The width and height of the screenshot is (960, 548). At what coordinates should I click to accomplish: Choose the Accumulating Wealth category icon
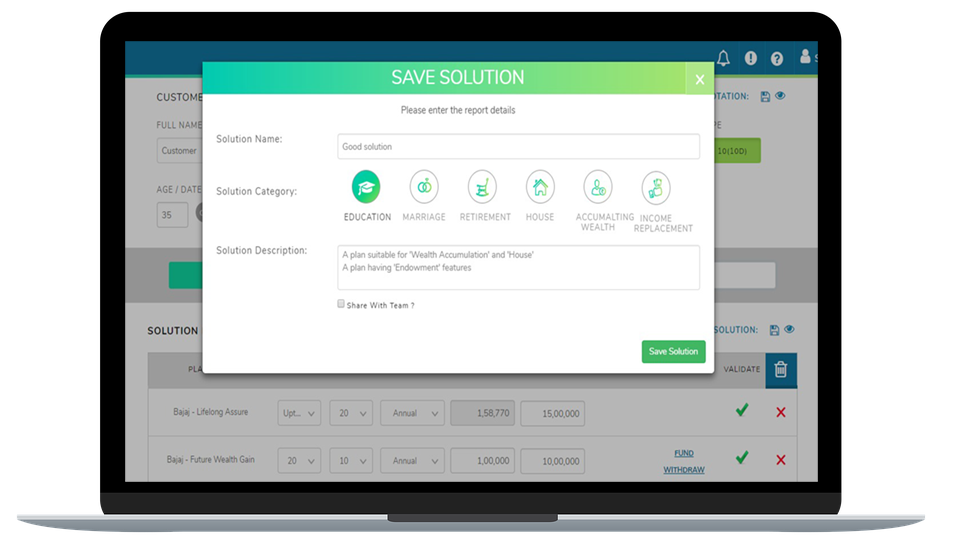[598, 187]
